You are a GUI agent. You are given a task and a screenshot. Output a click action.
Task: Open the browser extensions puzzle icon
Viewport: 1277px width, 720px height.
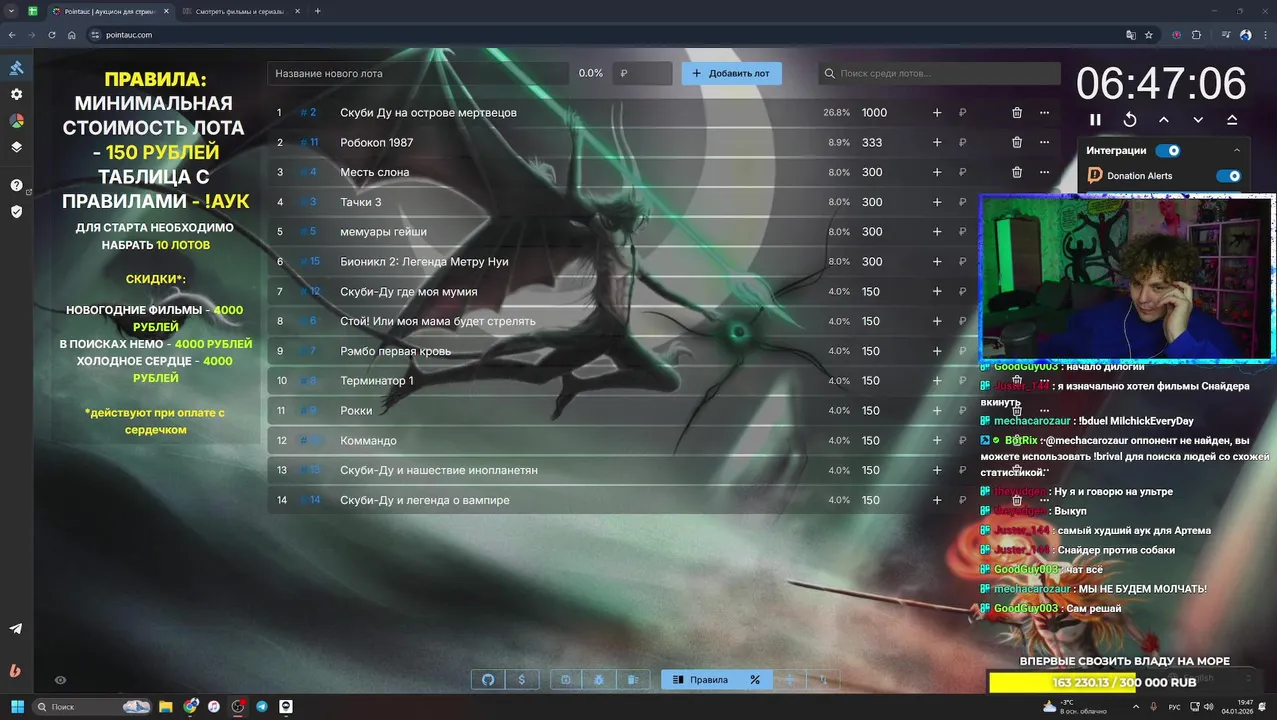tap(1197, 35)
